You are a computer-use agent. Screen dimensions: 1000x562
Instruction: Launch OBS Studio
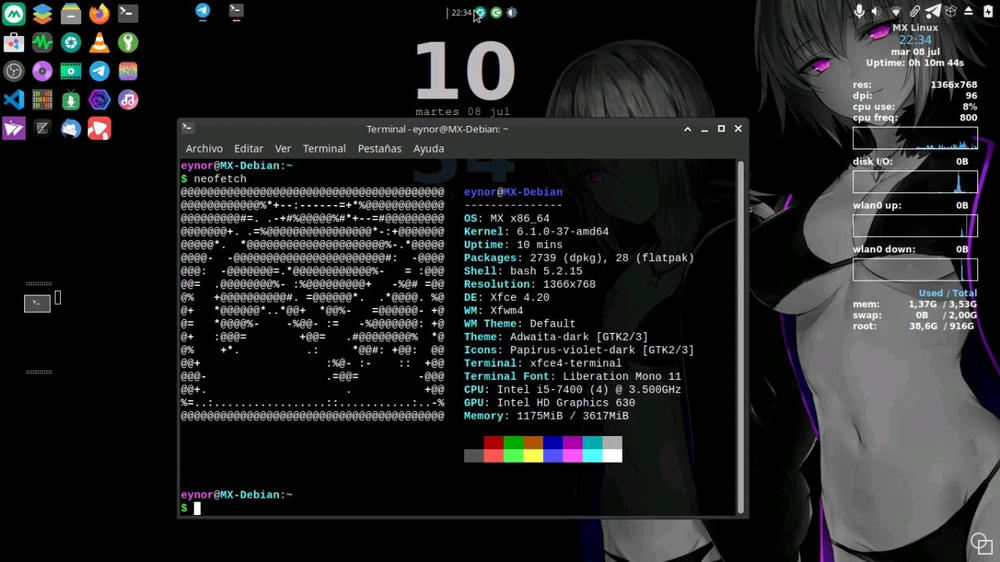(14, 71)
